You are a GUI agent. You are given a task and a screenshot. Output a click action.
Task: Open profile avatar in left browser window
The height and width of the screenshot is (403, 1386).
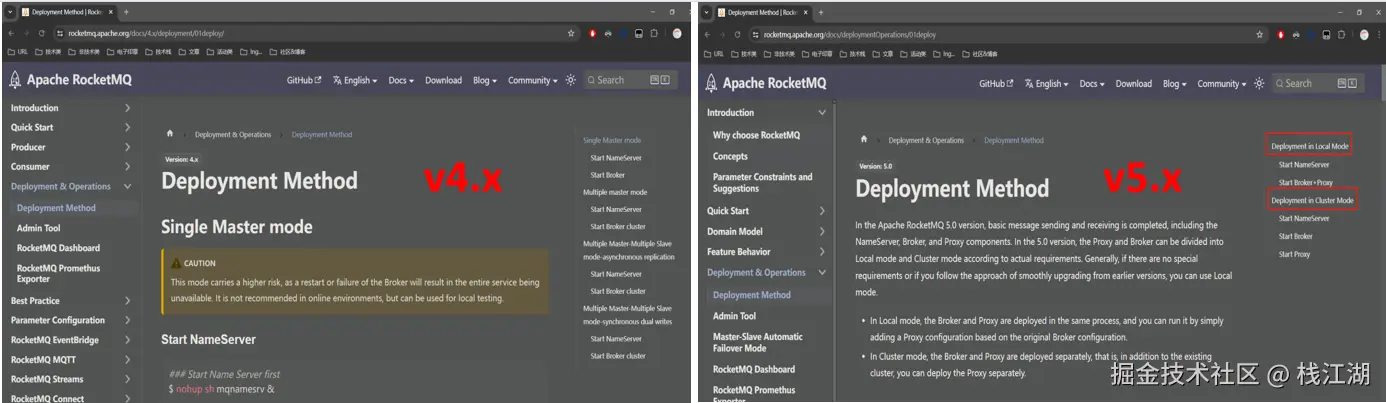point(677,33)
